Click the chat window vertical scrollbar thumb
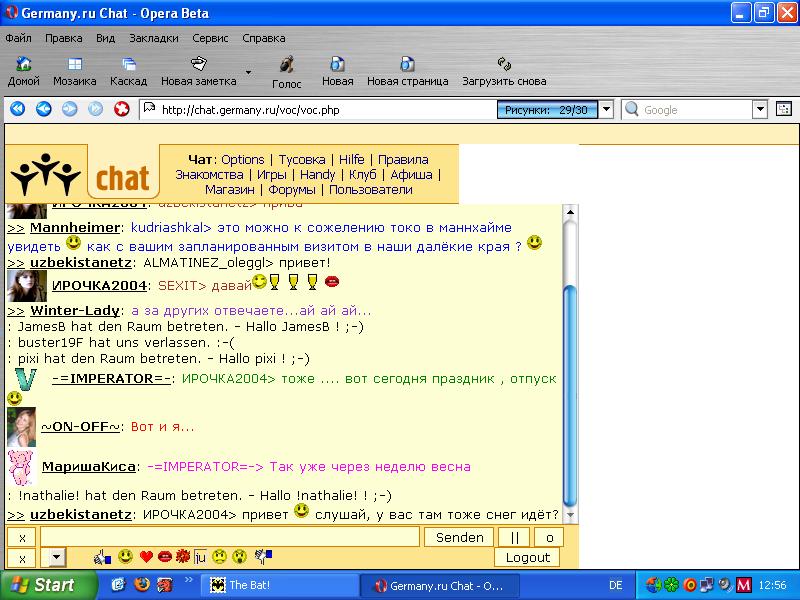 (x=570, y=395)
